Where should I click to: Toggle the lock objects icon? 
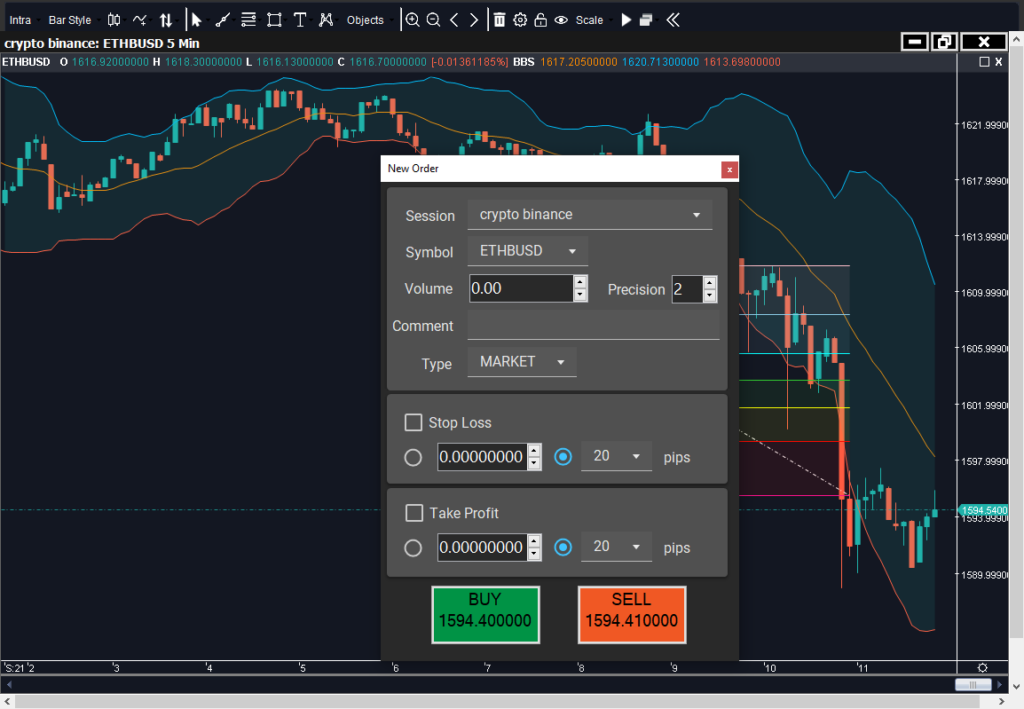pyautogui.click(x=540, y=20)
